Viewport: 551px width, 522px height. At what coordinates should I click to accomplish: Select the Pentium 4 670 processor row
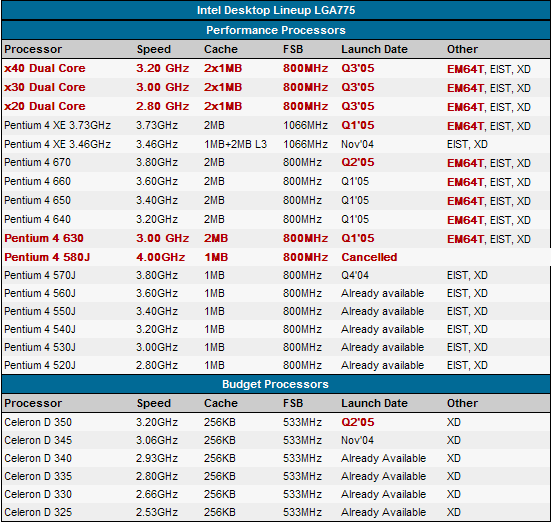276,162
